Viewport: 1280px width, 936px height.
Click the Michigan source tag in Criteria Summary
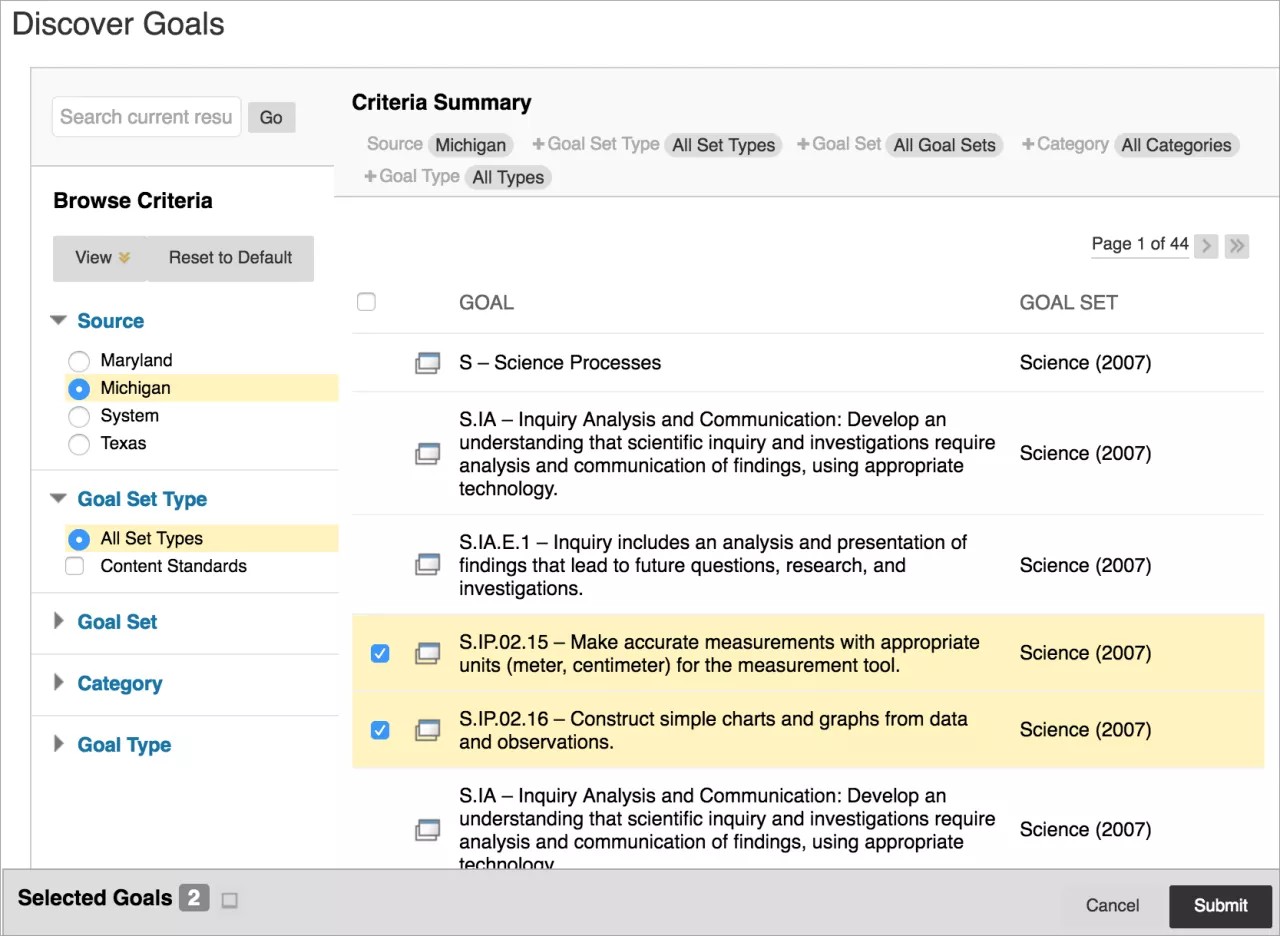coord(470,144)
